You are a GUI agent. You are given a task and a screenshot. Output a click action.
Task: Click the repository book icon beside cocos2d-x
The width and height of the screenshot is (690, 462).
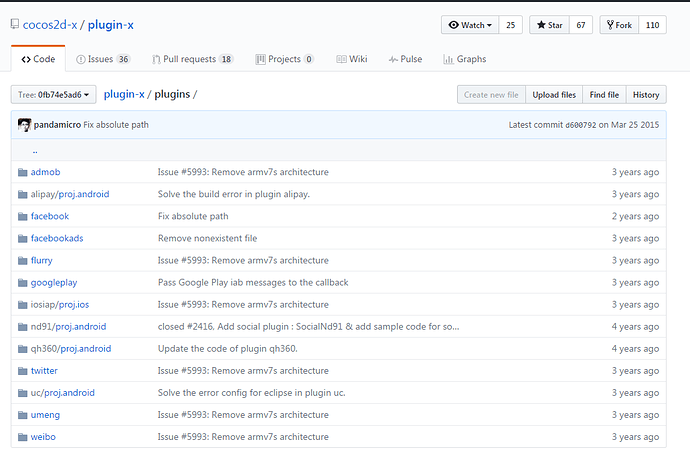point(12,24)
